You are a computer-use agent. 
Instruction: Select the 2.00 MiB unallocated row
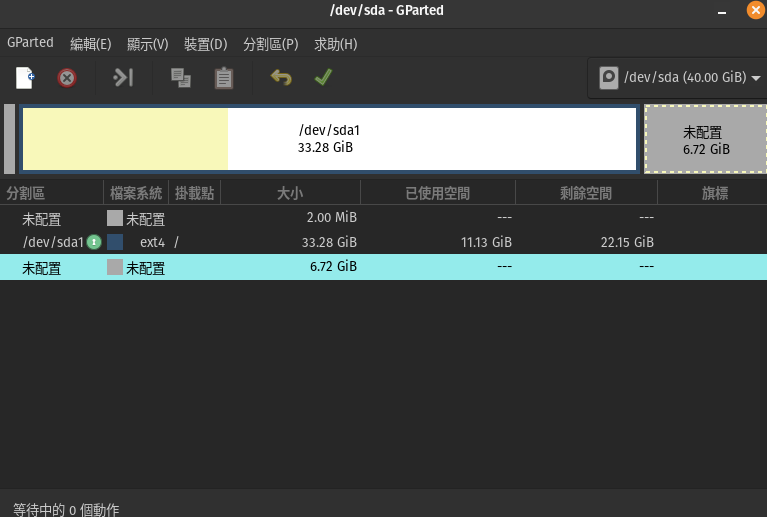pyautogui.click(x=384, y=218)
